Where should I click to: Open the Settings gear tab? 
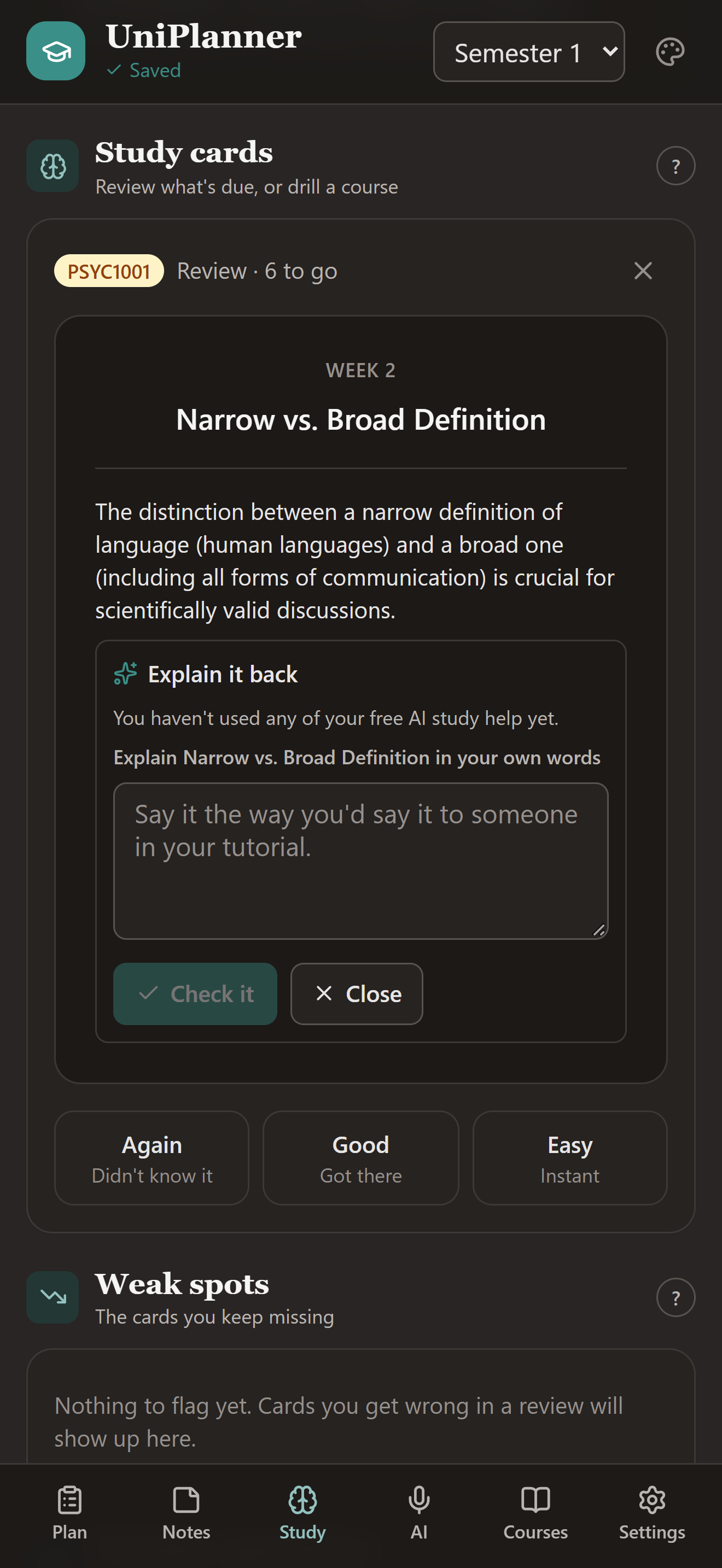pyautogui.click(x=651, y=1513)
